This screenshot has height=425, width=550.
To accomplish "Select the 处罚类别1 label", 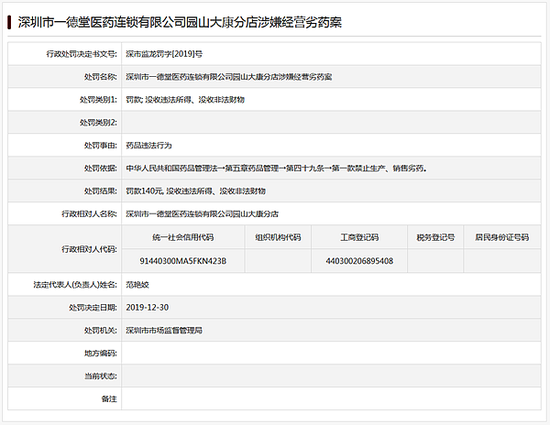I will (99, 100).
